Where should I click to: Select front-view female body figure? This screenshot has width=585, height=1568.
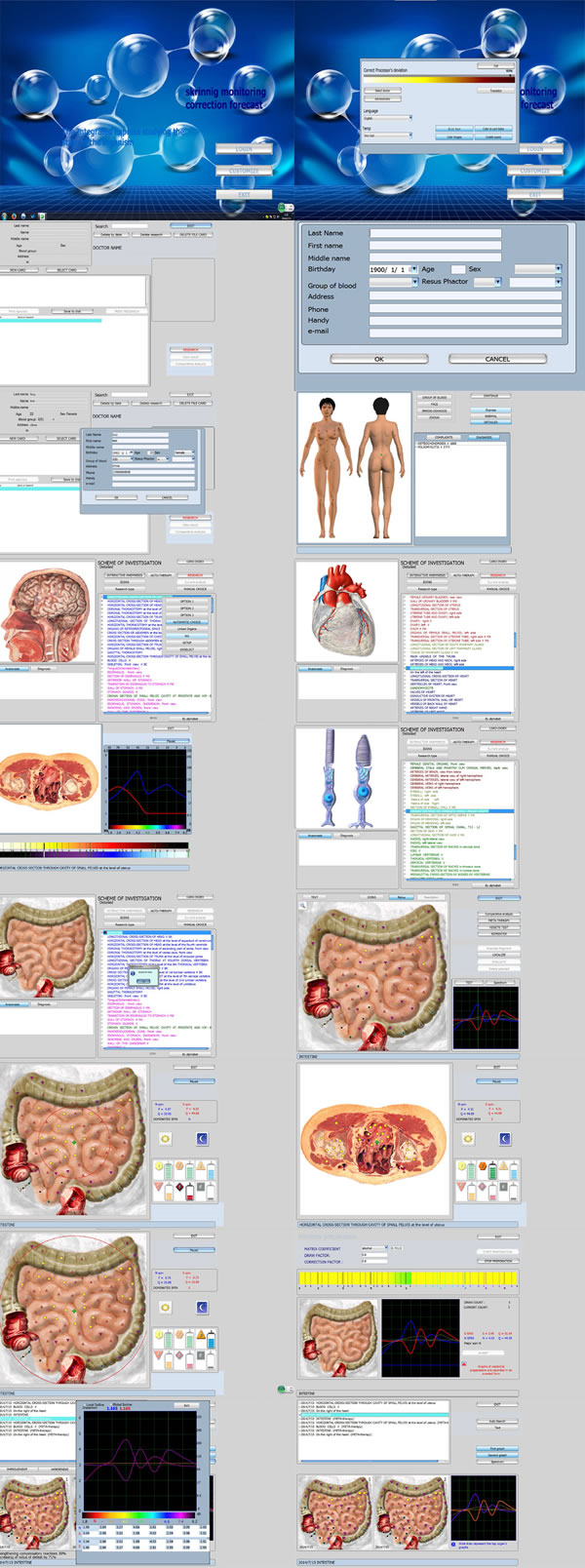(x=329, y=468)
